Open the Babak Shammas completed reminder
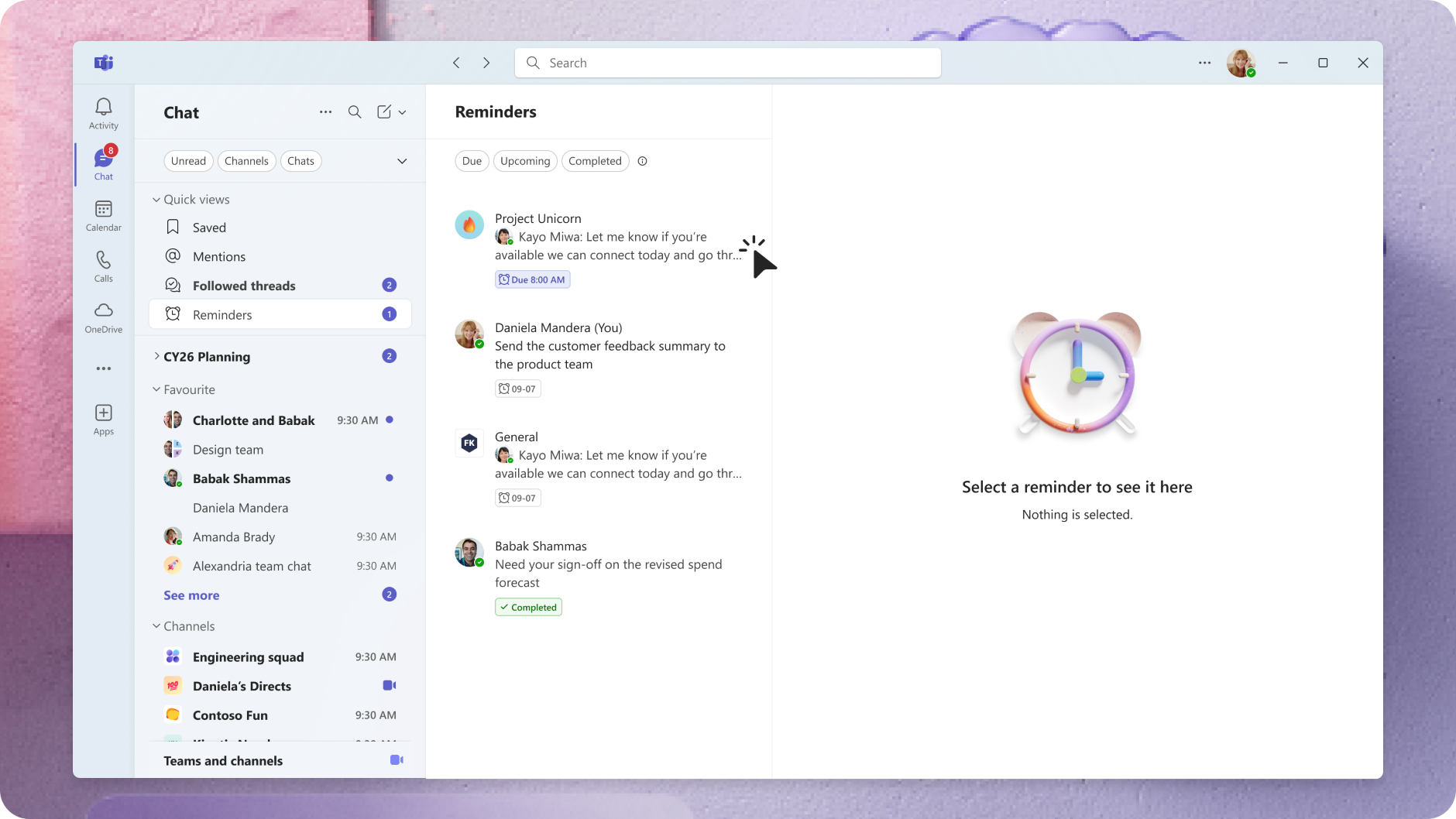This screenshot has height=819, width=1456. pos(599,576)
